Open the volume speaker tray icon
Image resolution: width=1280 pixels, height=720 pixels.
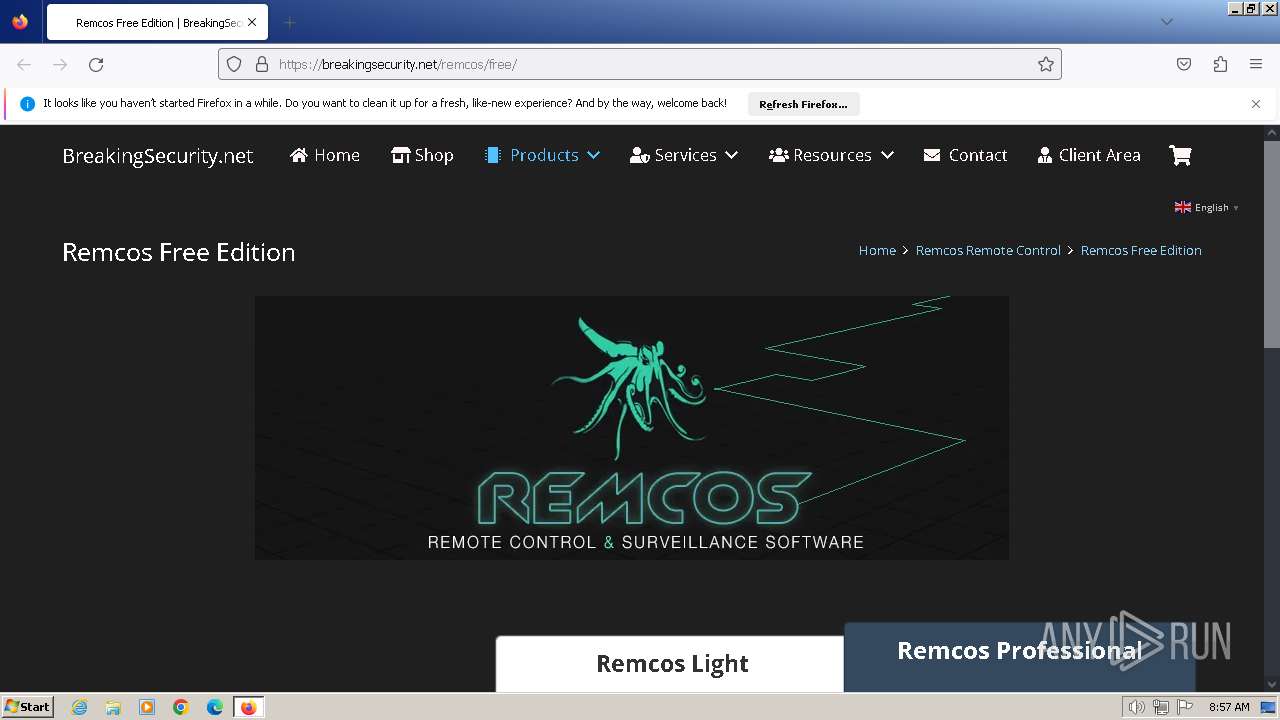pyautogui.click(x=1137, y=707)
